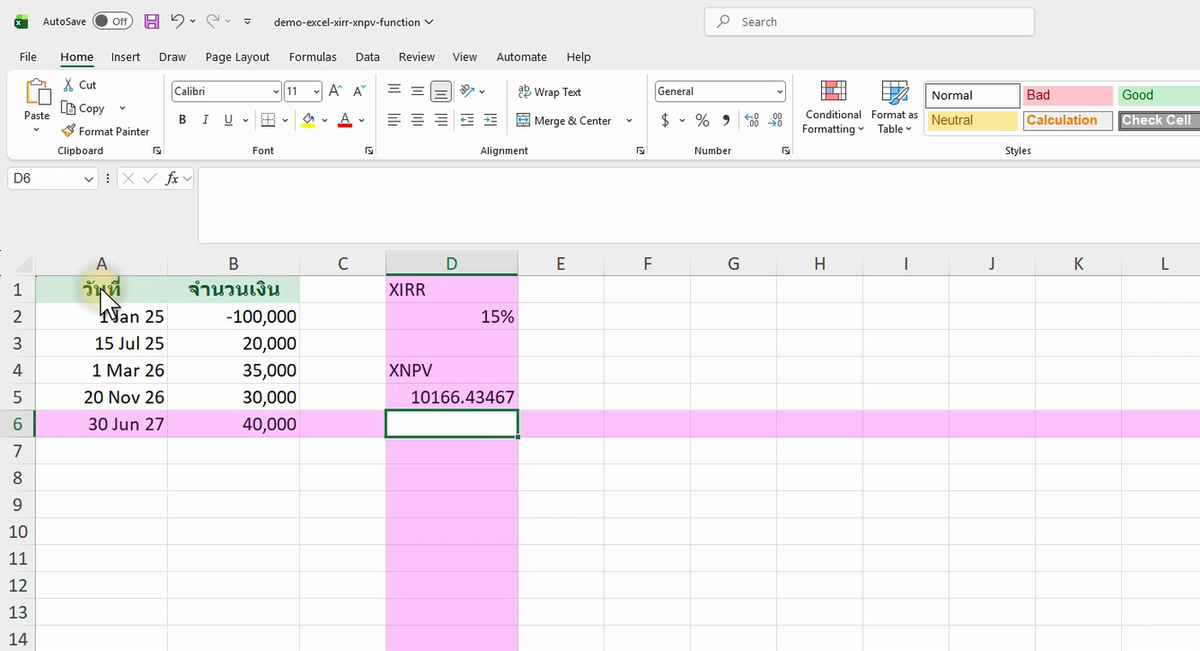Click the Paste clipboard icon

click(x=36, y=92)
